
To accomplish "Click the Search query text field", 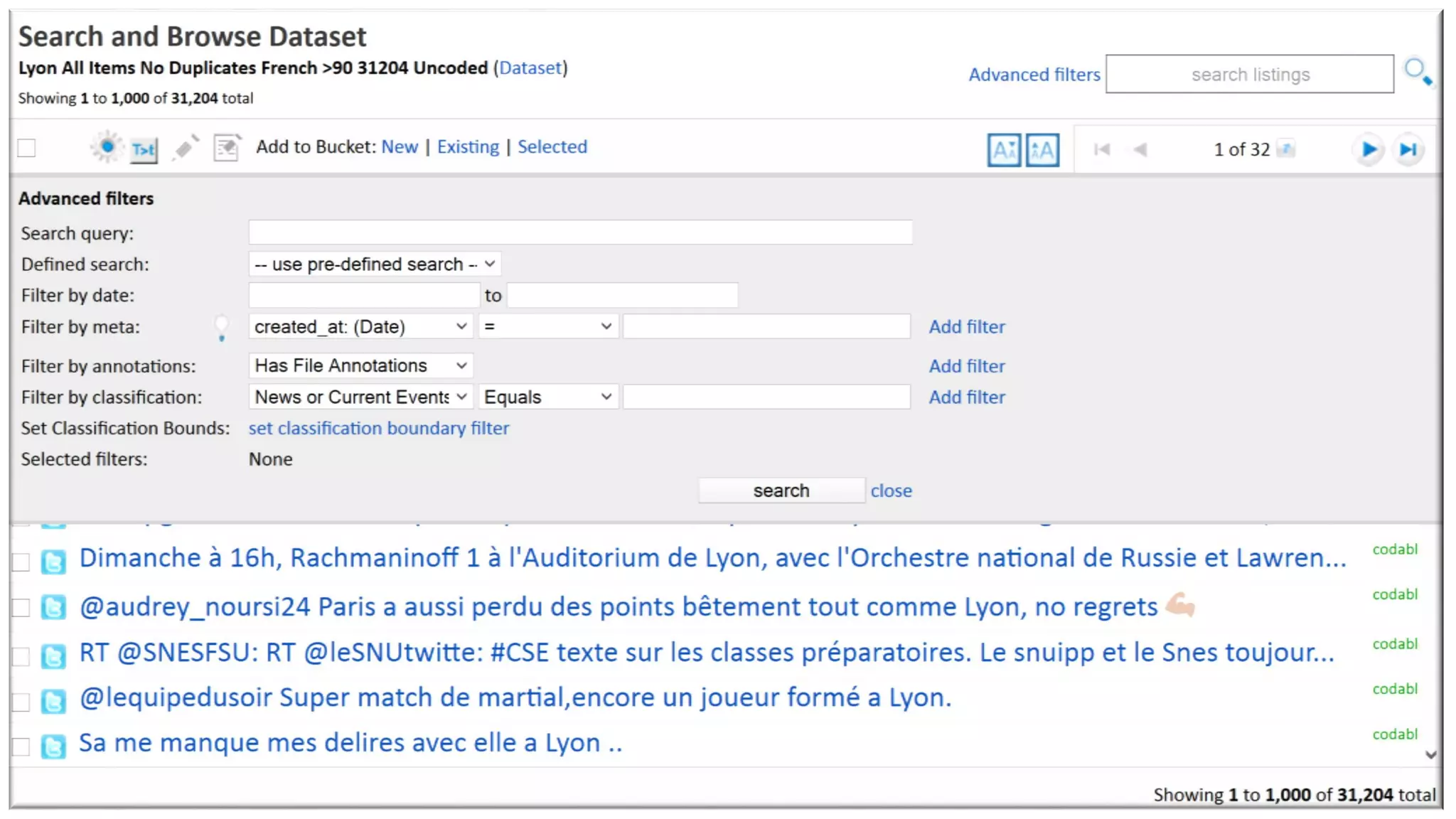I will (x=580, y=232).
